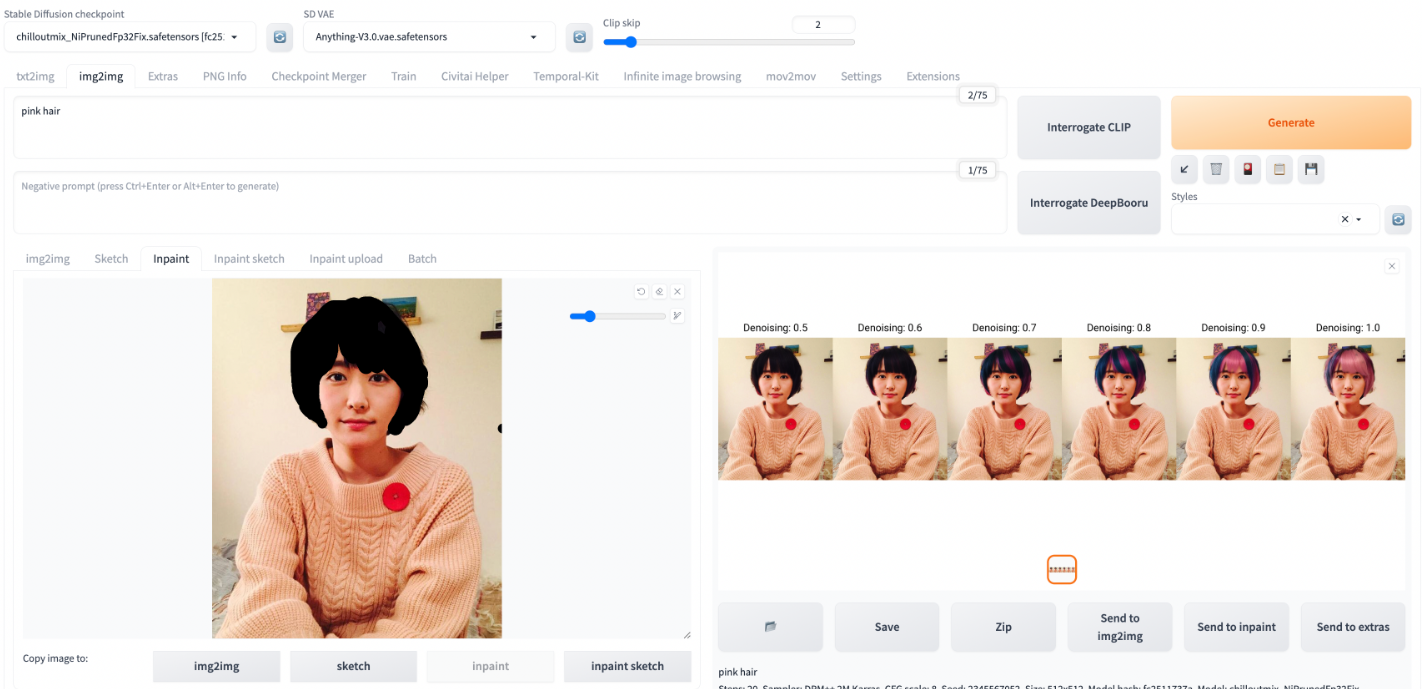Save current prompt as style with the floppy icon
Image resolution: width=1422 pixels, height=689 pixels.
coord(1311,169)
